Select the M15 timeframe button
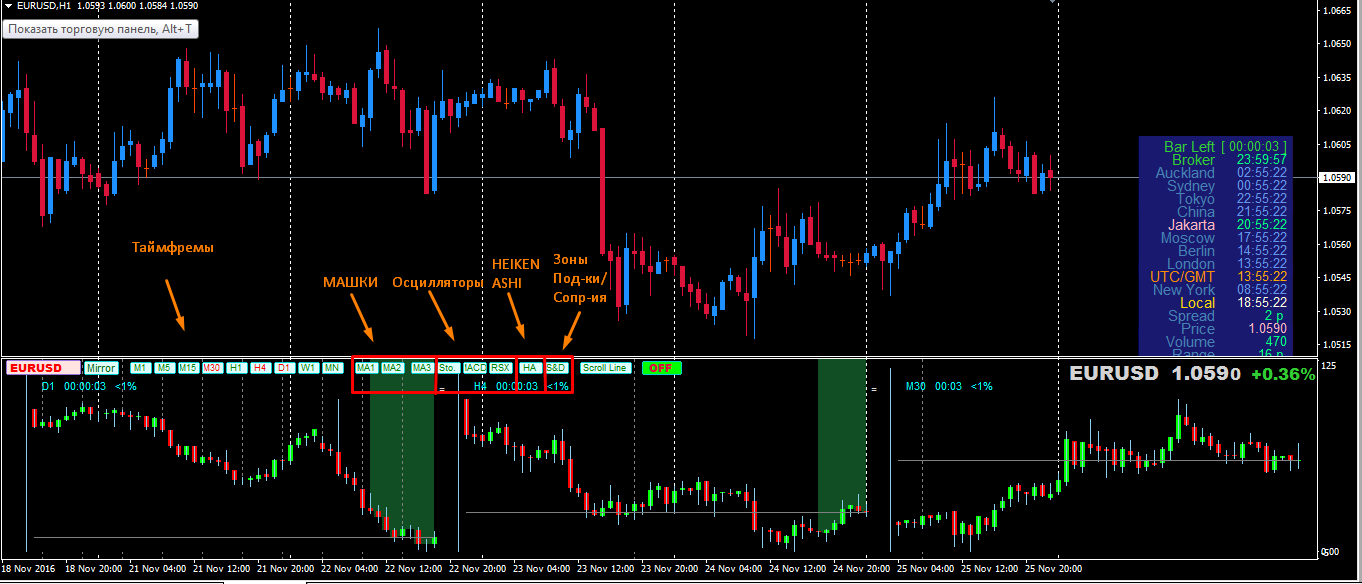Screen dimensions: 1362x584 (x=188, y=368)
